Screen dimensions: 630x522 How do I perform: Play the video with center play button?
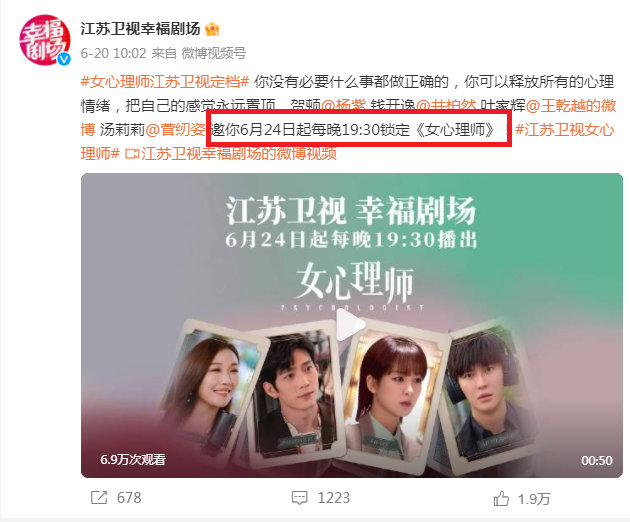tap(350, 325)
